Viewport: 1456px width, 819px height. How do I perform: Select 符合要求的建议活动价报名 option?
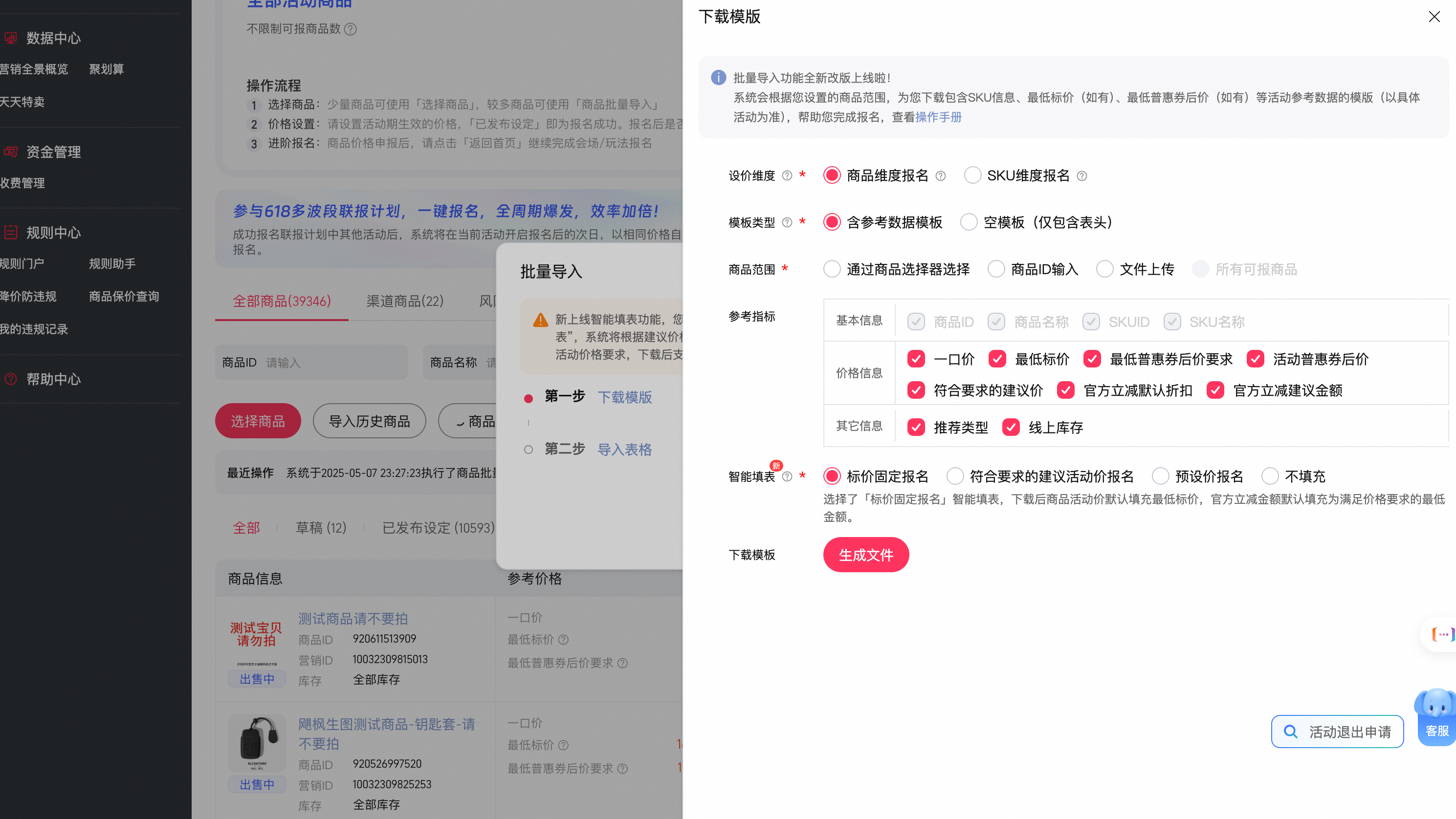[955, 477]
